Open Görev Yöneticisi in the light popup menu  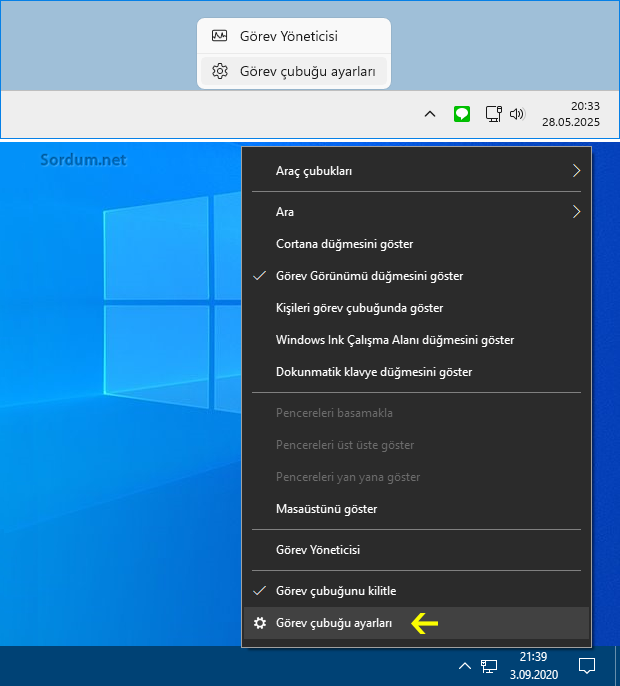point(294,36)
